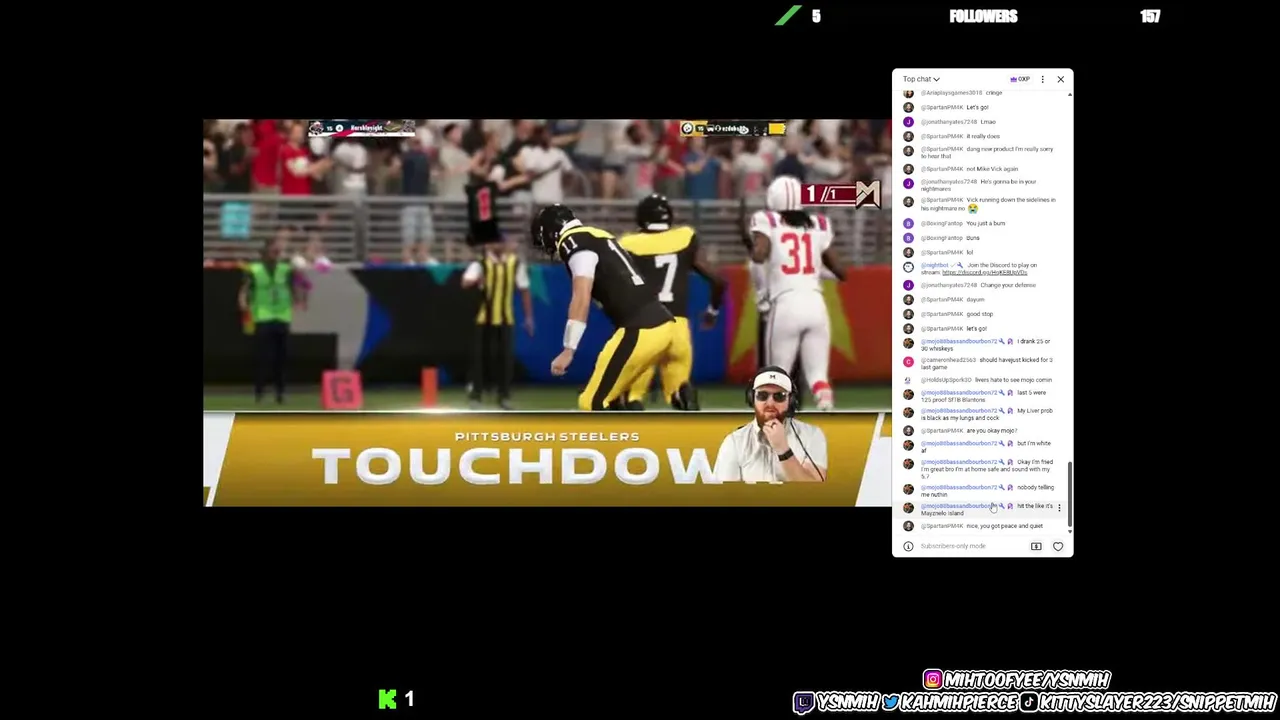Image resolution: width=1280 pixels, height=720 pixels.
Task: Click 'dang new product' message by SpartanPM4K
Action: 986,152
